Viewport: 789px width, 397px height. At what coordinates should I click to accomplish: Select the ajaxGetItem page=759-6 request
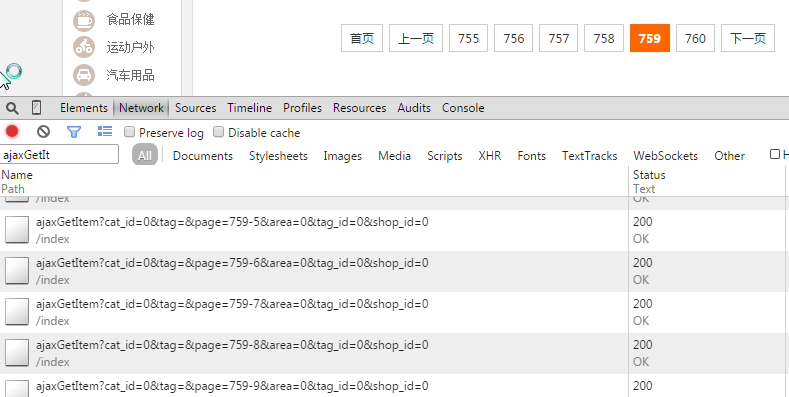coord(232,263)
